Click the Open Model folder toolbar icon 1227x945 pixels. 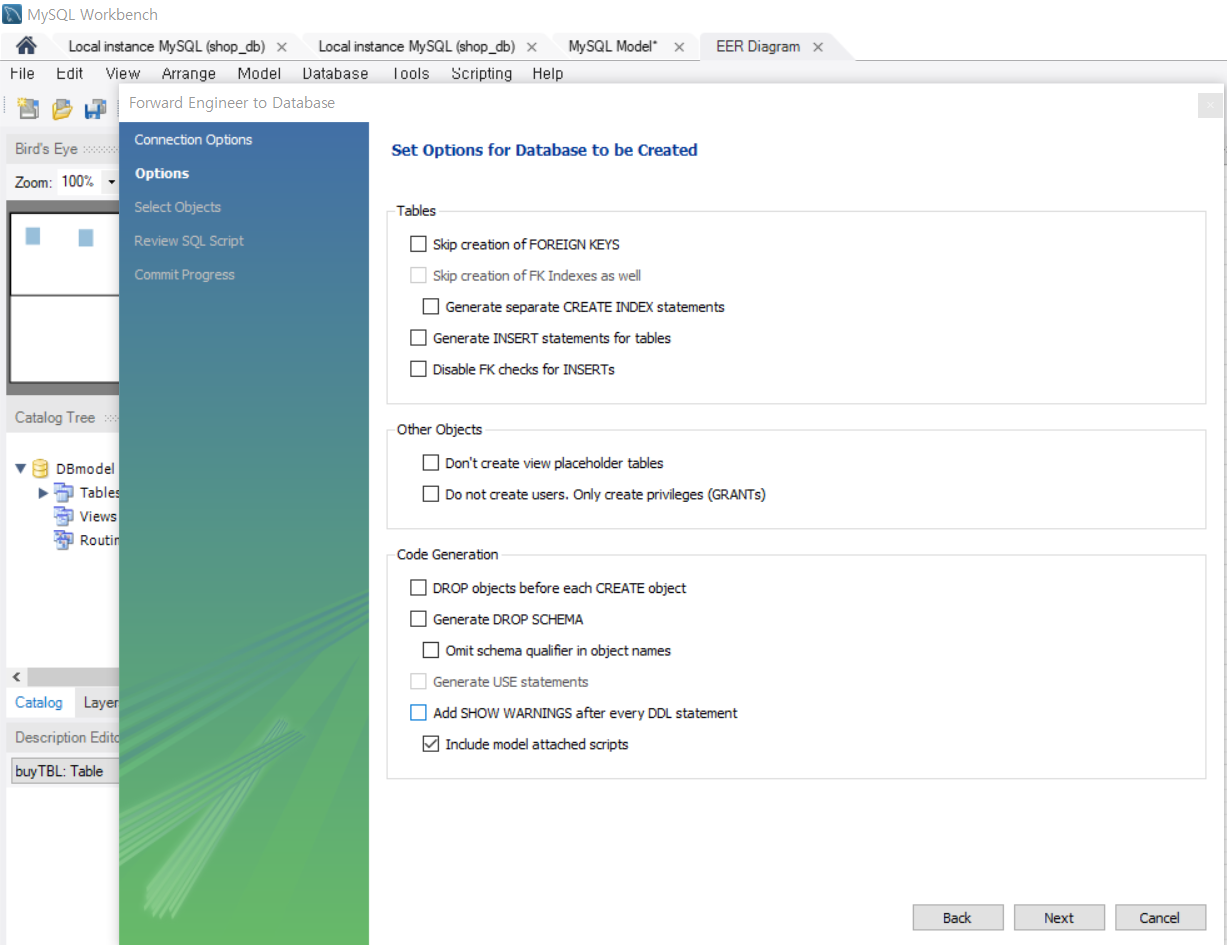point(62,108)
